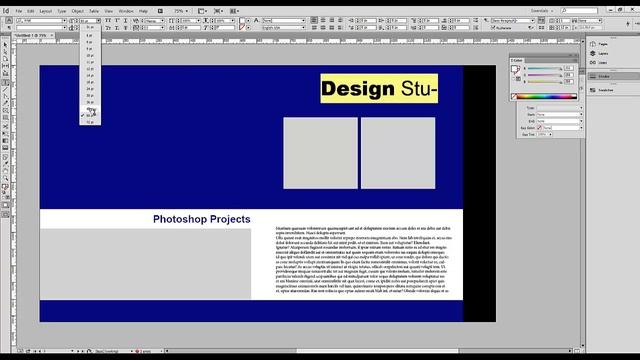Viewport: 640px width, 360px height.
Task: Open Adobe Bridge from the application bar
Action: pyautogui.click(x=160, y=11)
